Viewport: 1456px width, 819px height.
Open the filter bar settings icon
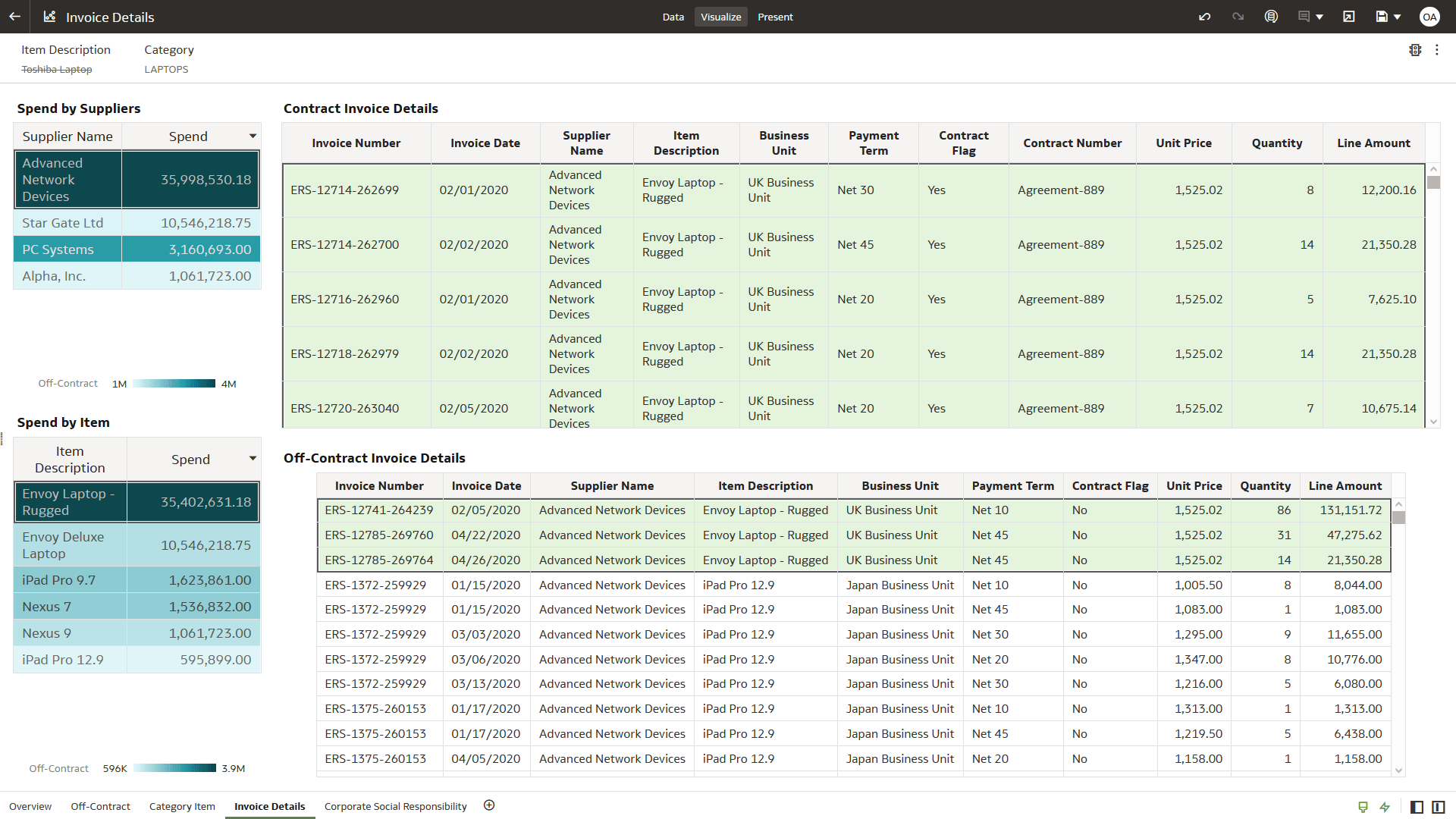click(1415, 50)
